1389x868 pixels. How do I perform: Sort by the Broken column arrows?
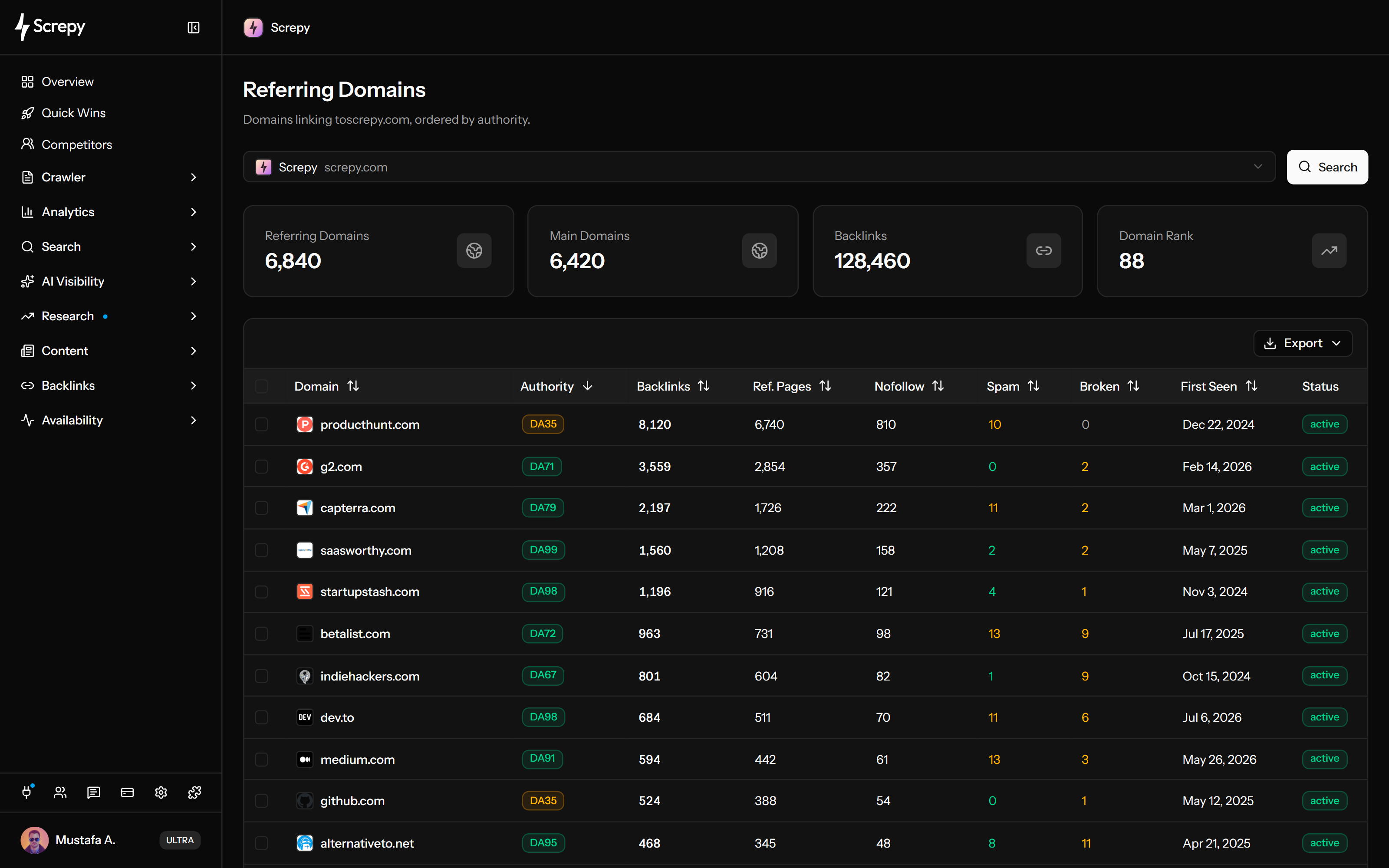(x=1133, y=386)
